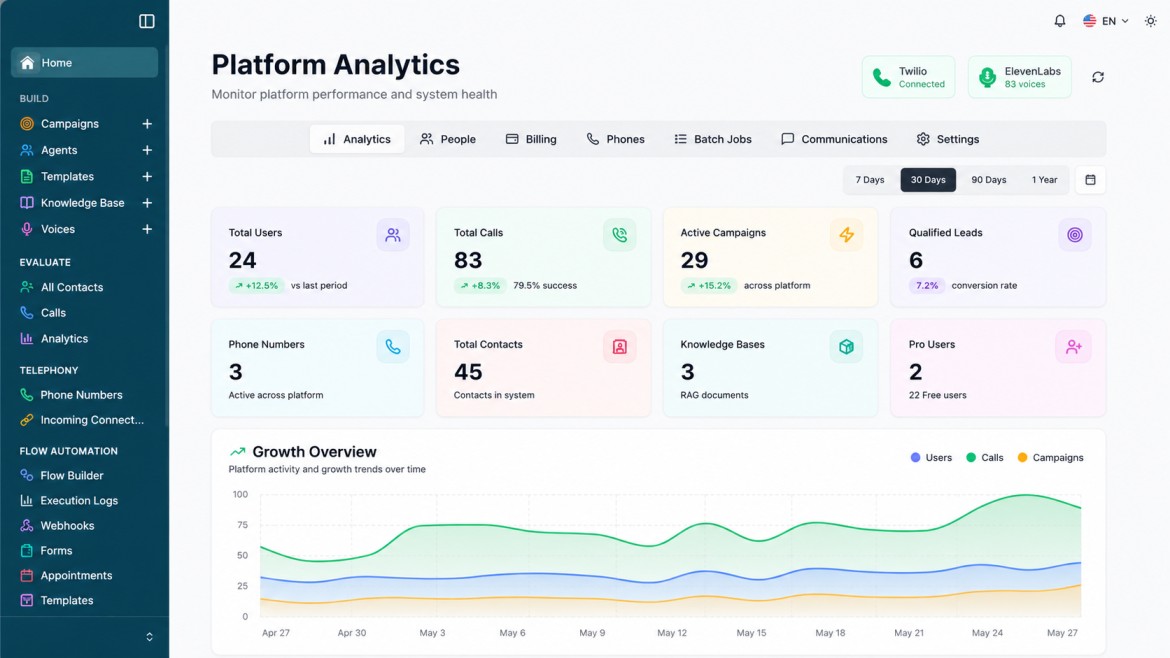Add a new agent with plus icon
The height and width of the screenshot is (658, 1170).
(x=147, y=150)
